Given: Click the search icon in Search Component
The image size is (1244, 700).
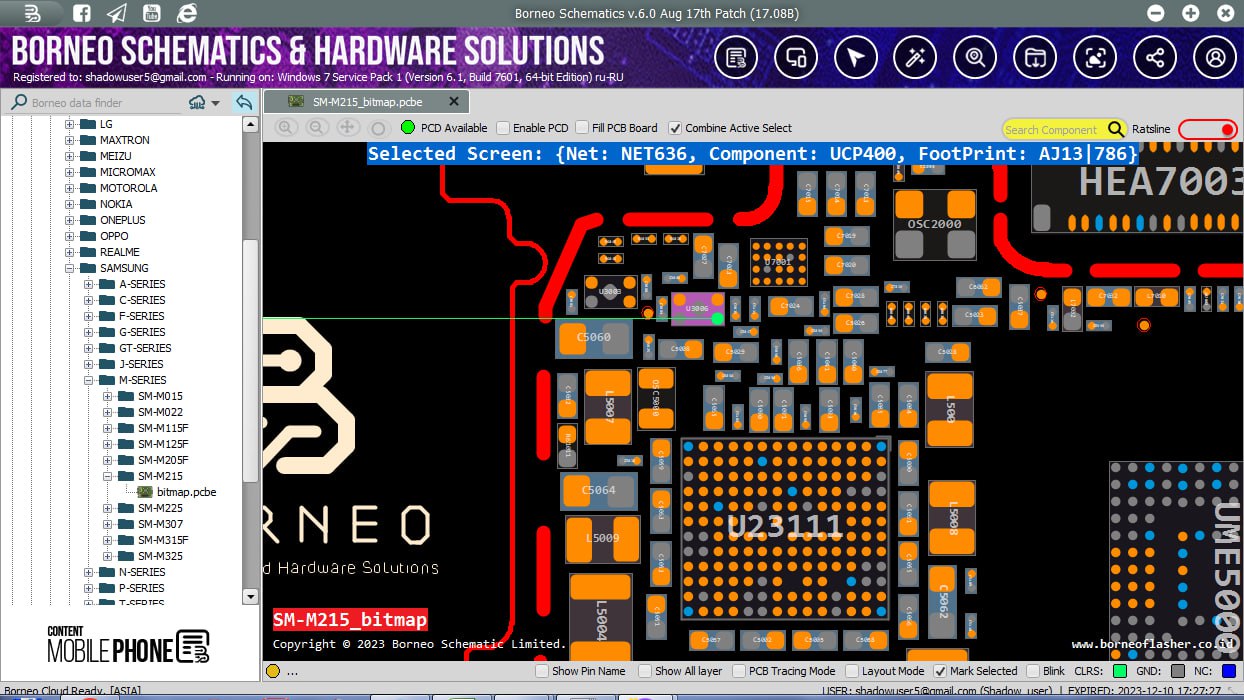Looking at the screenshot, I should 1116,129.
